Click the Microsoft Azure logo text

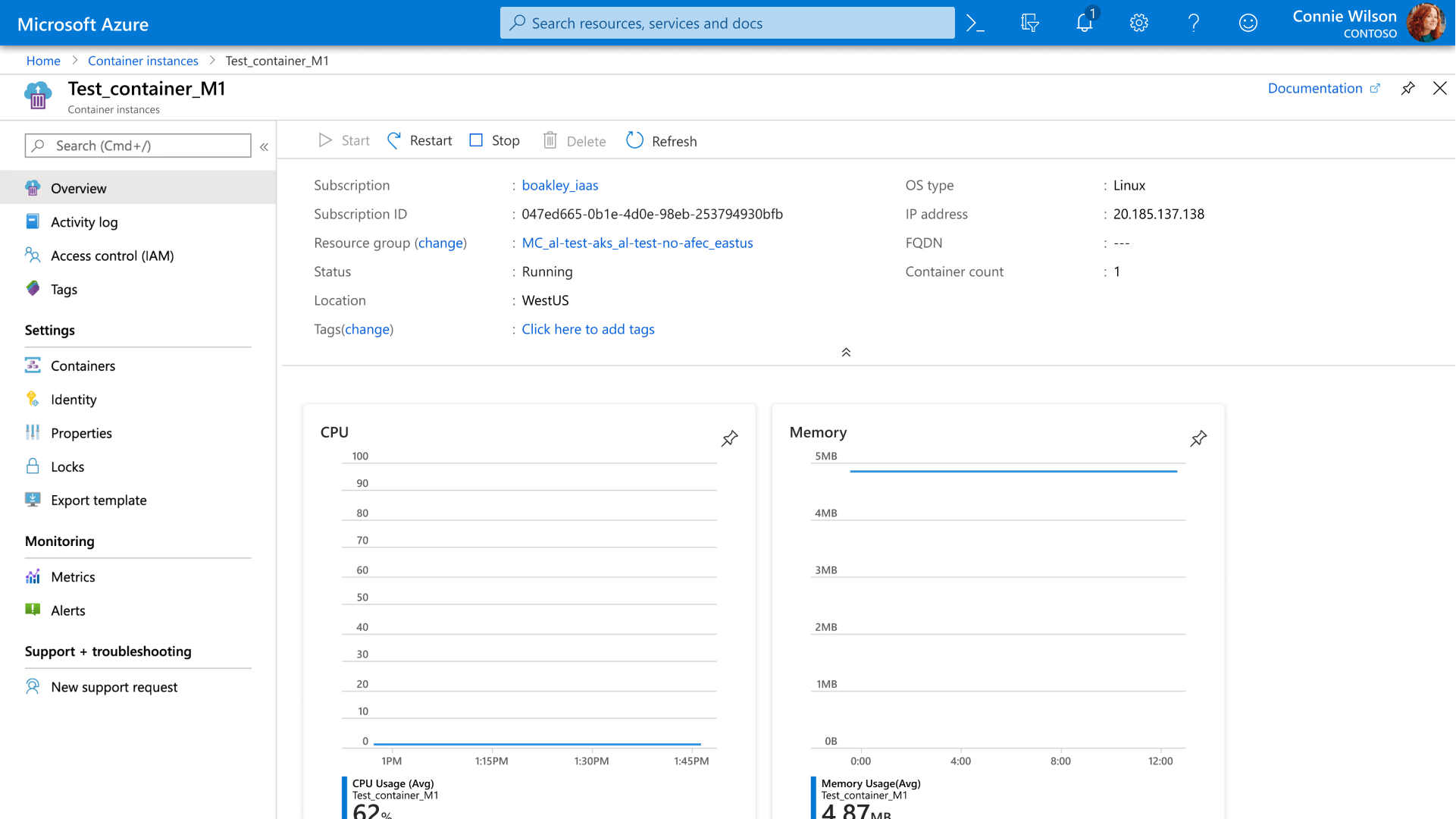tap(83, 24)
